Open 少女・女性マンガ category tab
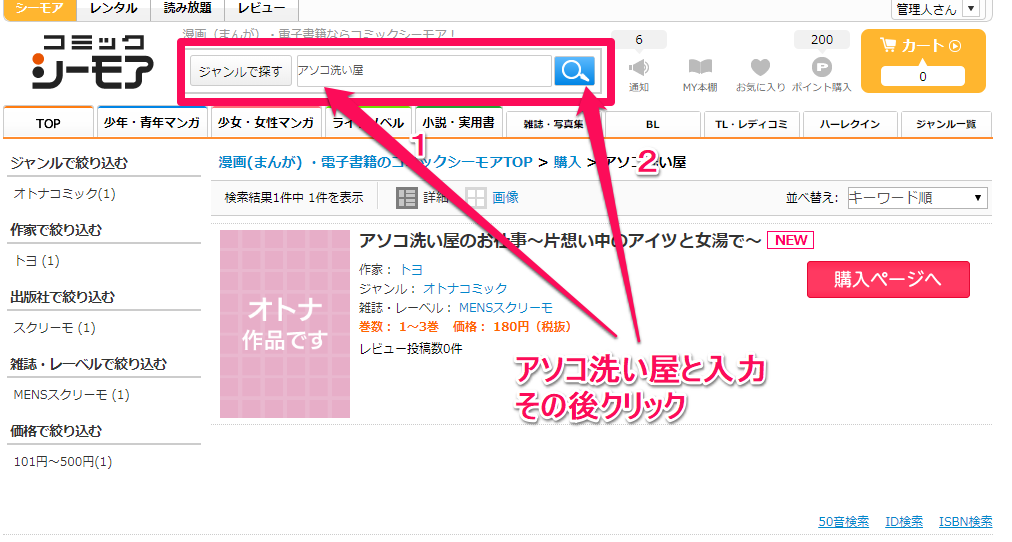 pos(265,123)
